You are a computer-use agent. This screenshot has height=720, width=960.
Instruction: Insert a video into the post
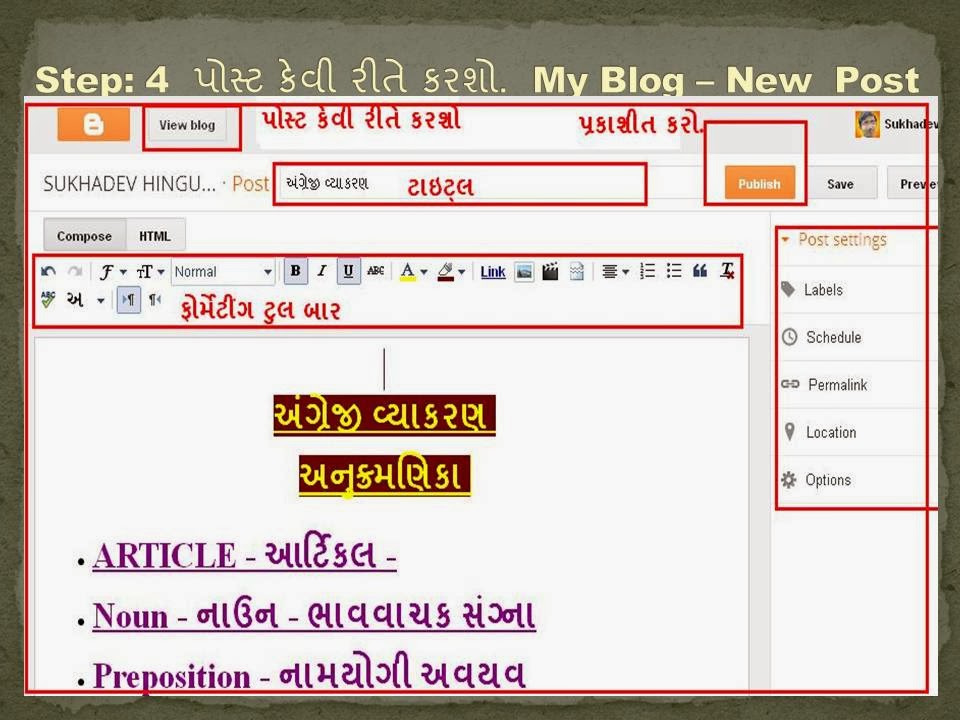click(550, 271)
